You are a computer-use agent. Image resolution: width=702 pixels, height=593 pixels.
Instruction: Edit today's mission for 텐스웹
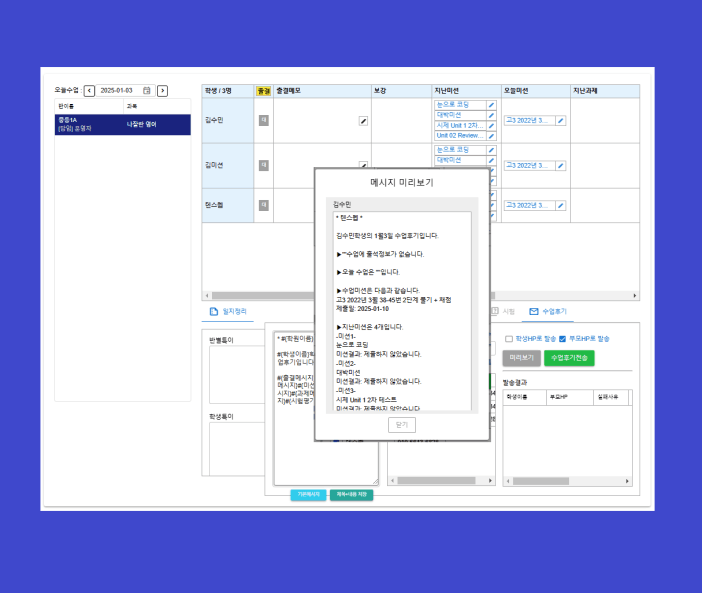pyautogui.click(x=561, y=205)
